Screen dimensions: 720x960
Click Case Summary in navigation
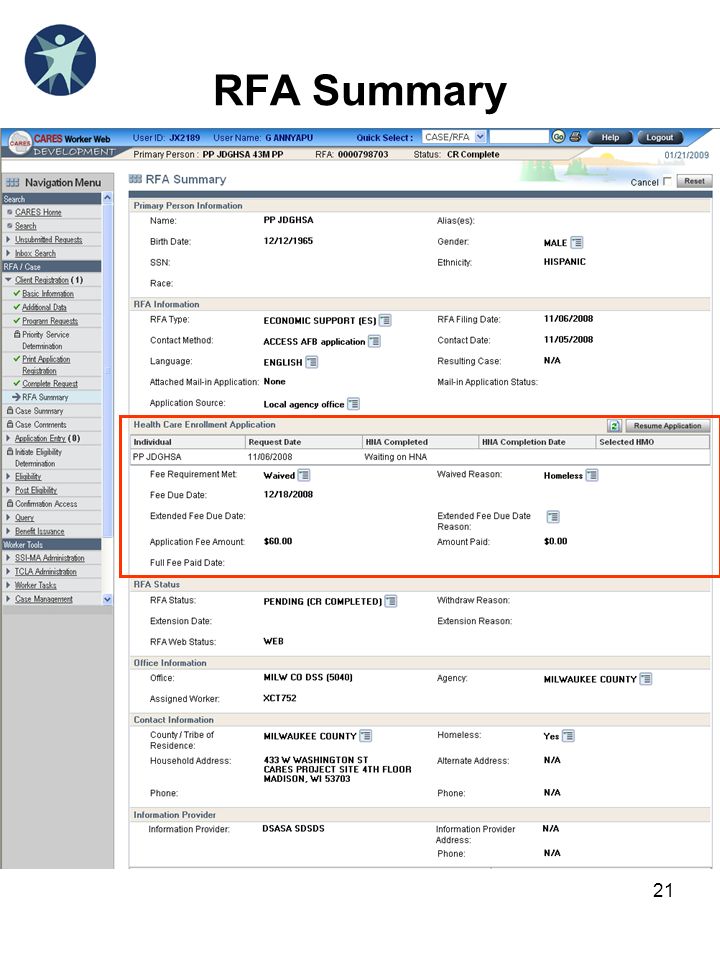click(39, 411)
